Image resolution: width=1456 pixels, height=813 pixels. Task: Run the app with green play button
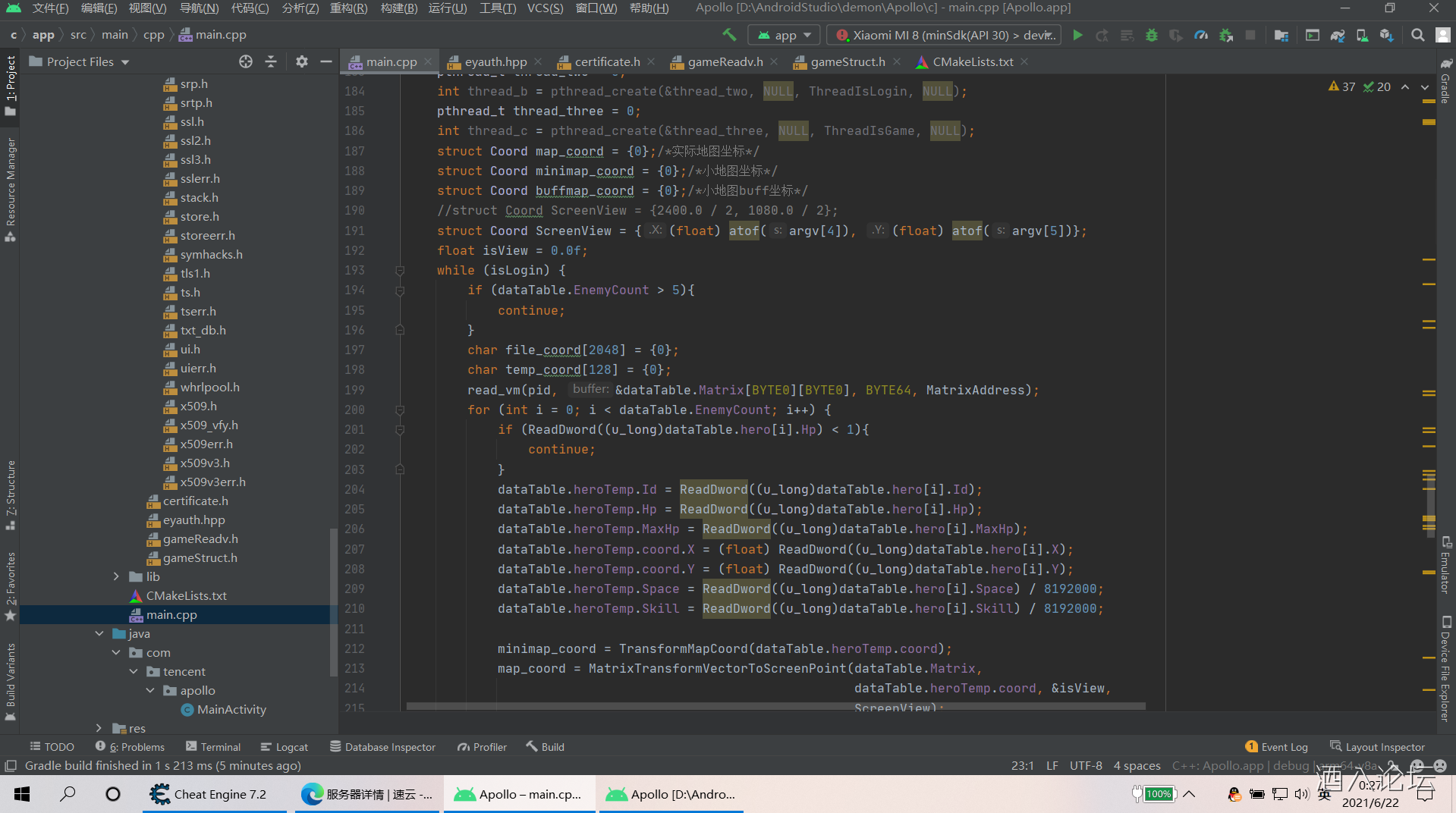[1077, 35]
